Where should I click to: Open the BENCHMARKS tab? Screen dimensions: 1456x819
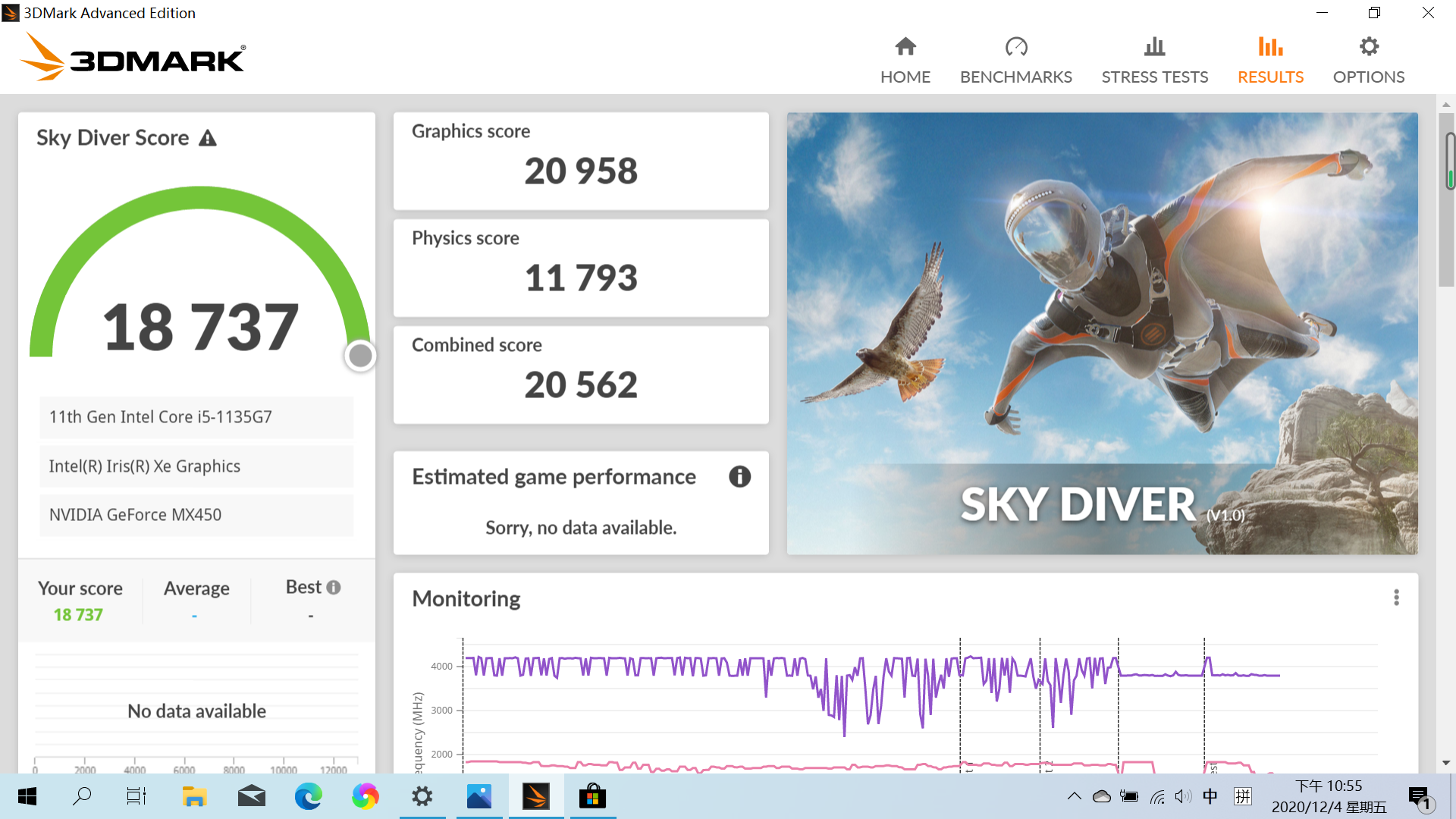point(1015,61)
